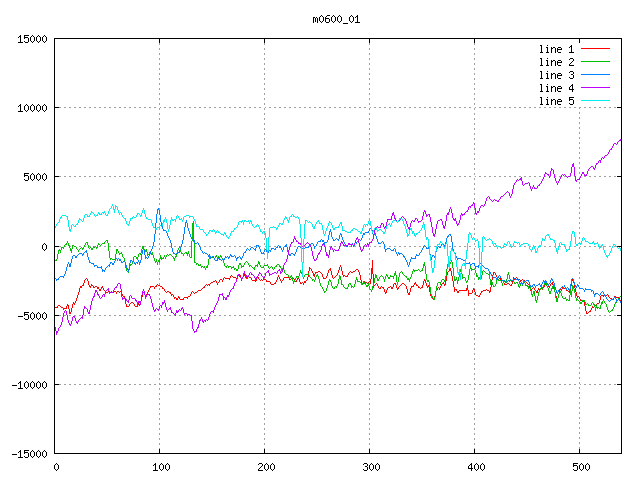Click the cyan line 5 legend sample
640x480 pixels.
[x=595, y=101]
